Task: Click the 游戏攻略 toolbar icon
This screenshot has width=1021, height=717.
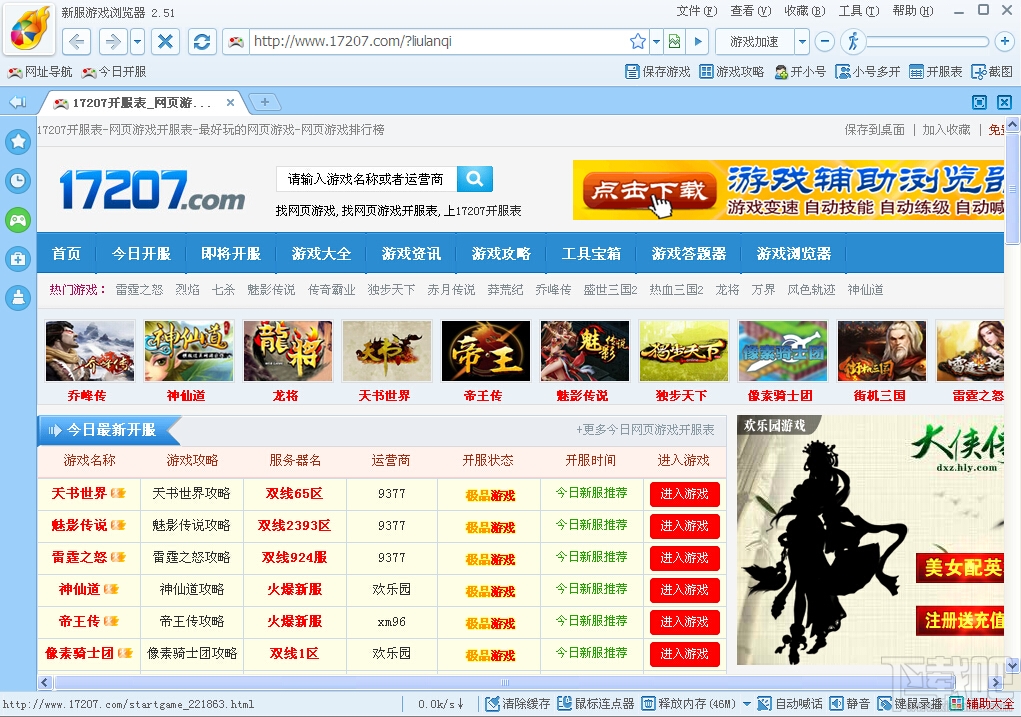Action: point(732,72)
